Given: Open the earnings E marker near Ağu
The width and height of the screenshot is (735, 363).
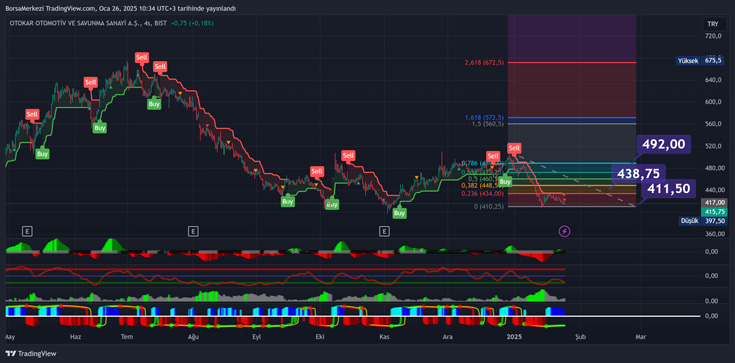Looking at the screenshot, I should pos(192,231).
